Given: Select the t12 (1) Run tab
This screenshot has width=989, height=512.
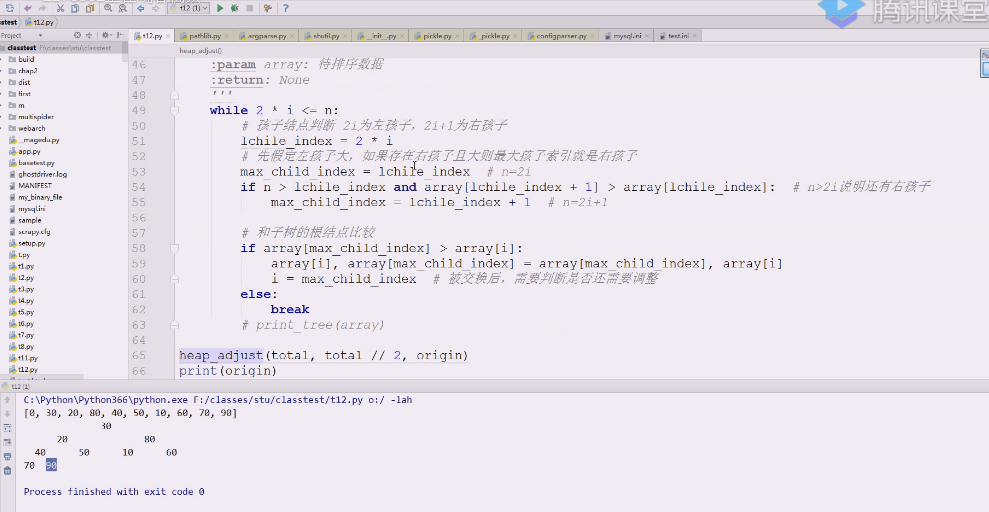Looking at the screenshot, I should [17, 386].
